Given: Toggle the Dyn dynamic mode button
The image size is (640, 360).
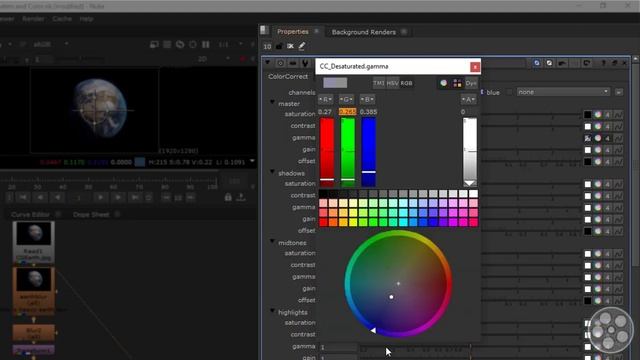Looking at the screenshot, I should pos(471,83).
